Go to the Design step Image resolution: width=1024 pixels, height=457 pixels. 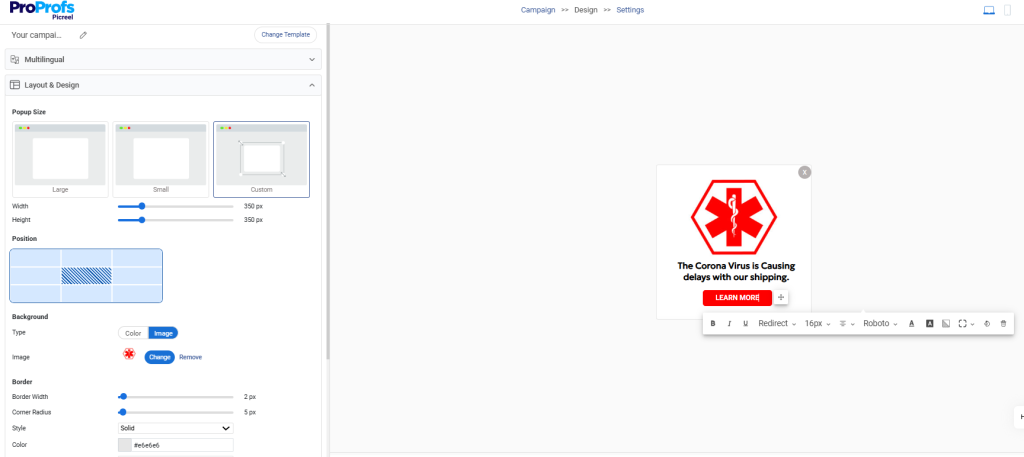tap(586, 10)
